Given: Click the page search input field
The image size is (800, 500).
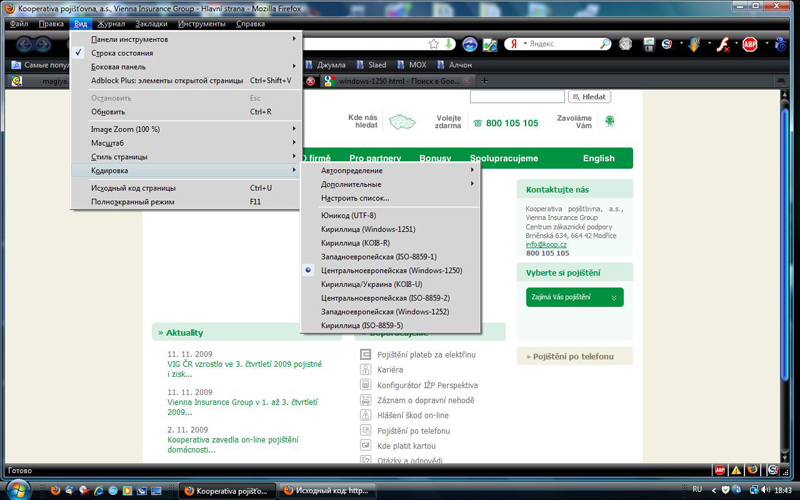Looking at the screenshot, I should click(517, 96).
